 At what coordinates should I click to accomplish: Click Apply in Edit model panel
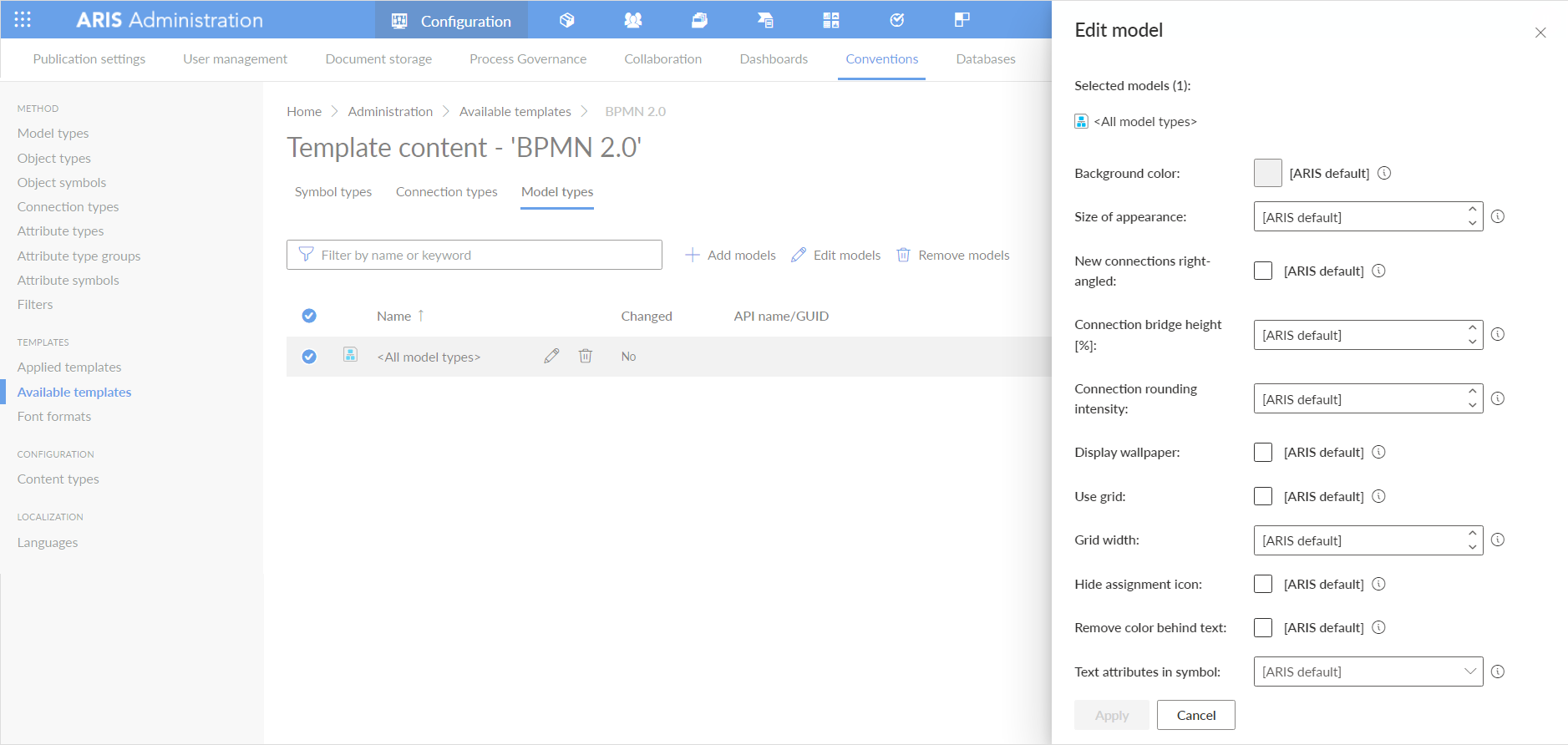1112,715
